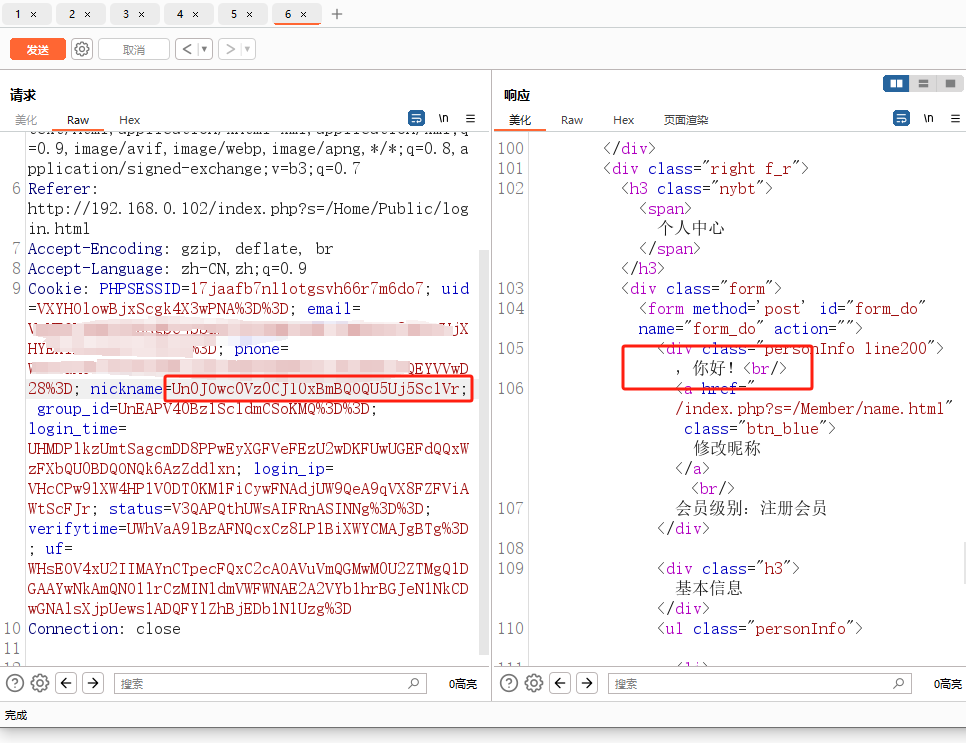Switch to Repeater tab 1
This screenshot has height=743, width=966.
click(18, 14)
